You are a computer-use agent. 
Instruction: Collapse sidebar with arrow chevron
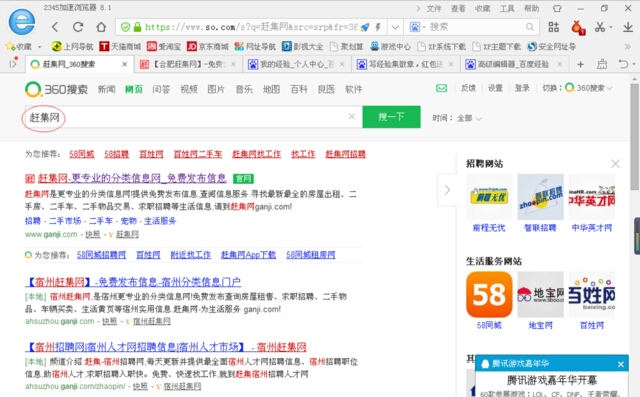tap(447, 190)
